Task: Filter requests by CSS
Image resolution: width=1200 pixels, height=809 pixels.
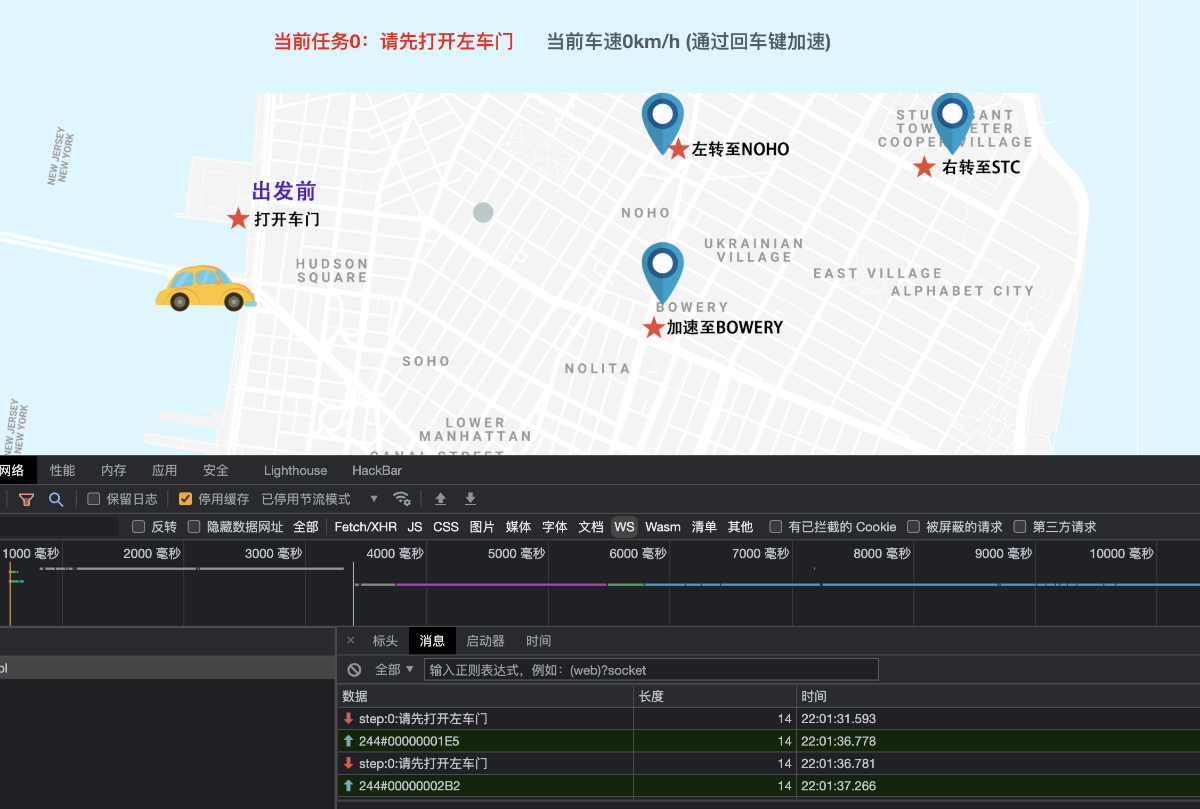Action: coord(446,527)
